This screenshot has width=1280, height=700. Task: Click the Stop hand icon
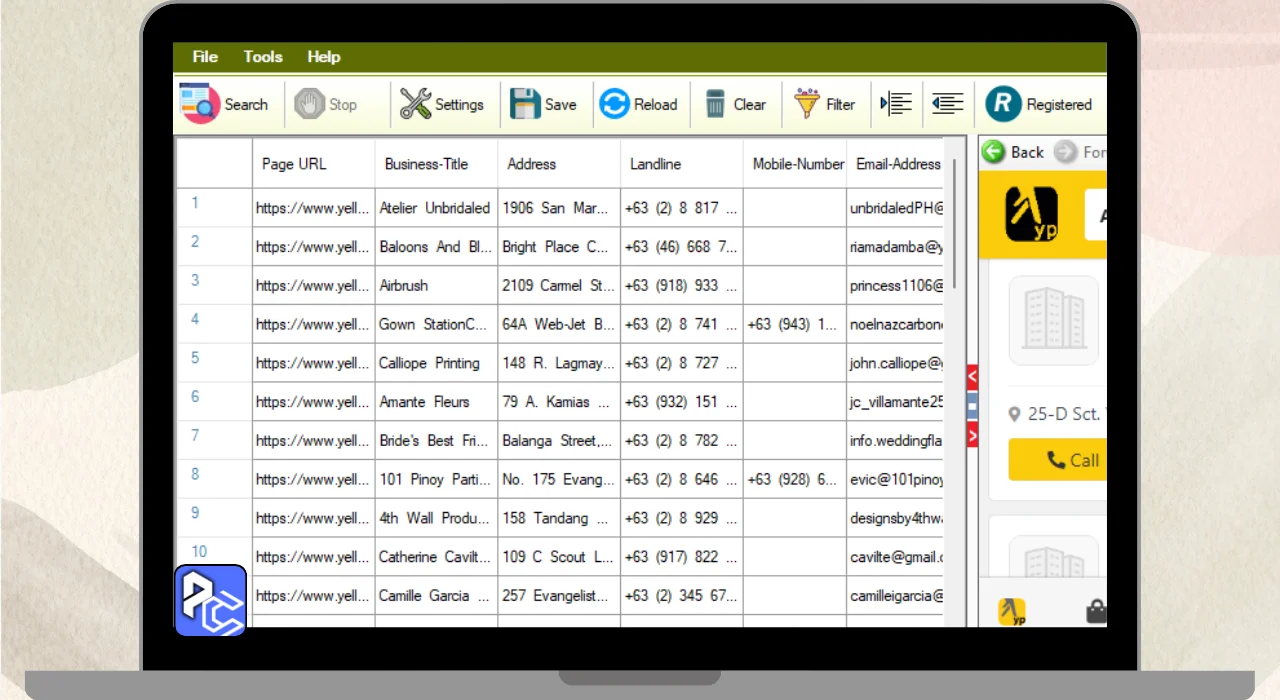(x=309, y=104)
